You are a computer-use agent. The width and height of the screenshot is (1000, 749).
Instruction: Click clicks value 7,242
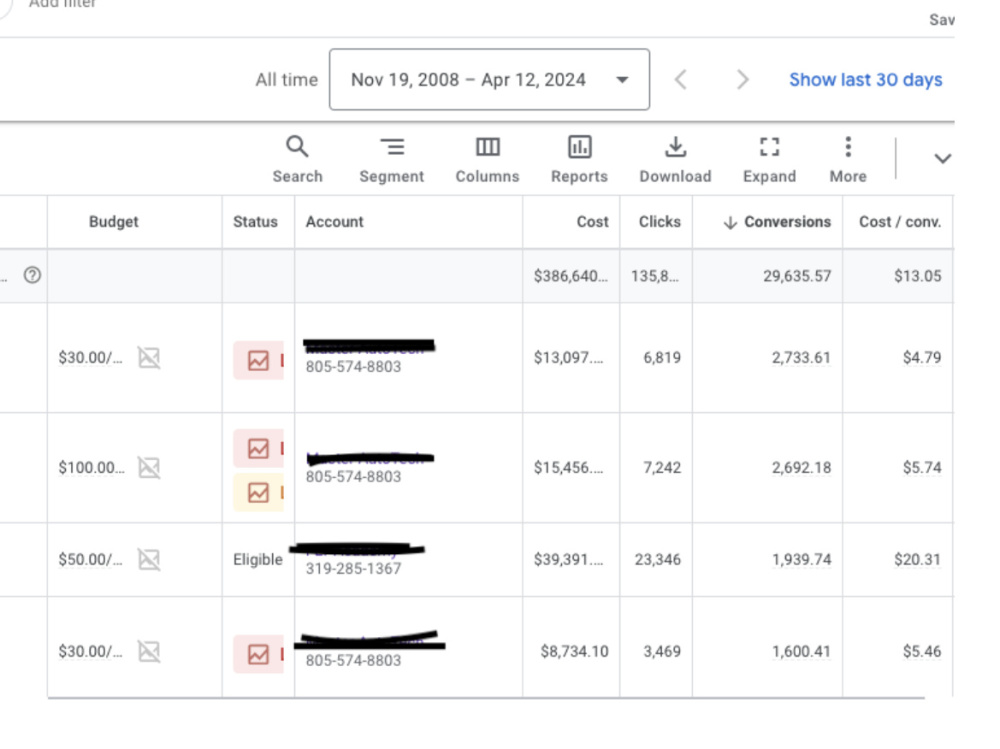(x=662, y=468)
